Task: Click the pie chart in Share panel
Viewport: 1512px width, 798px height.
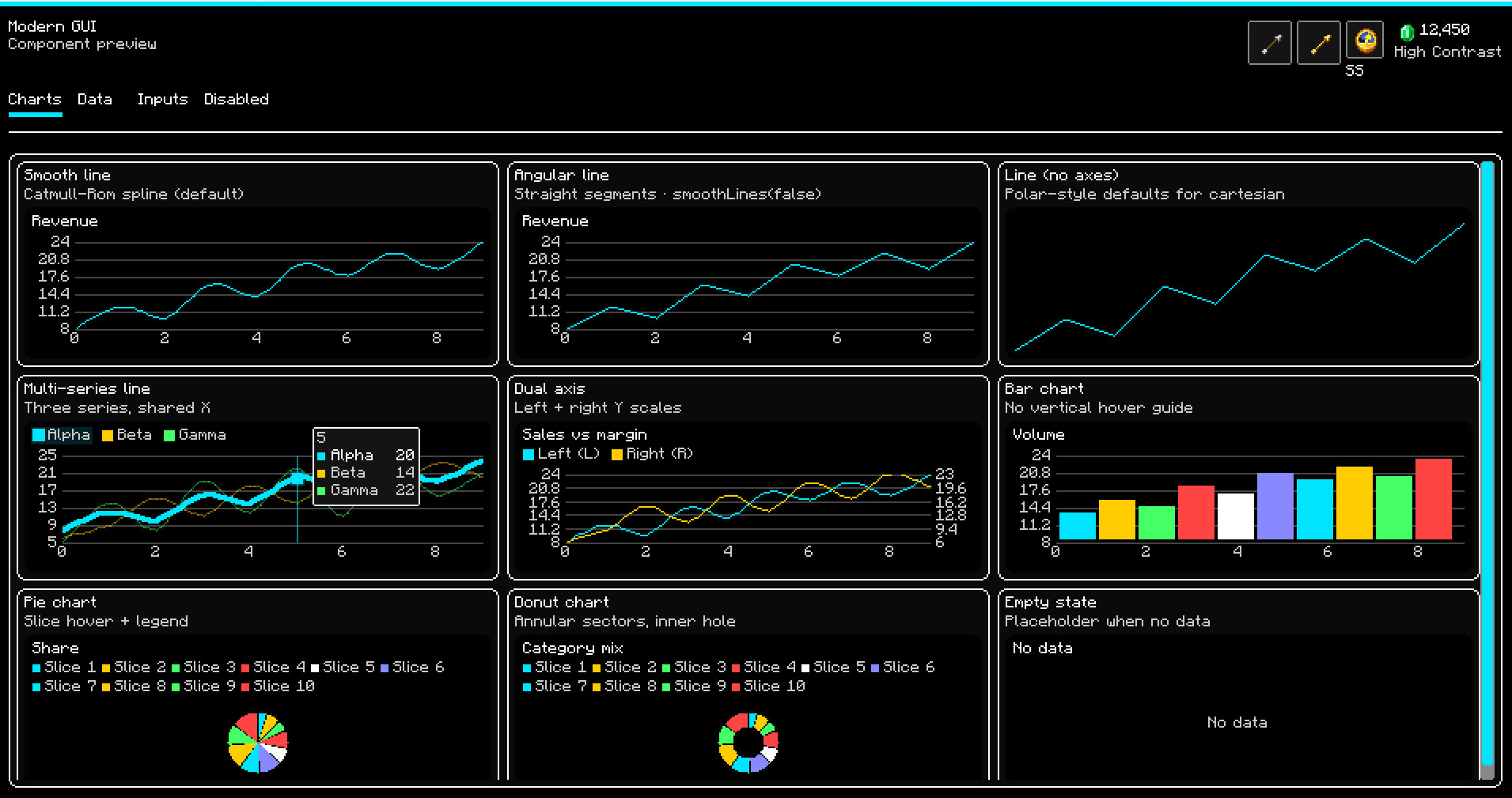Action: pos(258,743)
